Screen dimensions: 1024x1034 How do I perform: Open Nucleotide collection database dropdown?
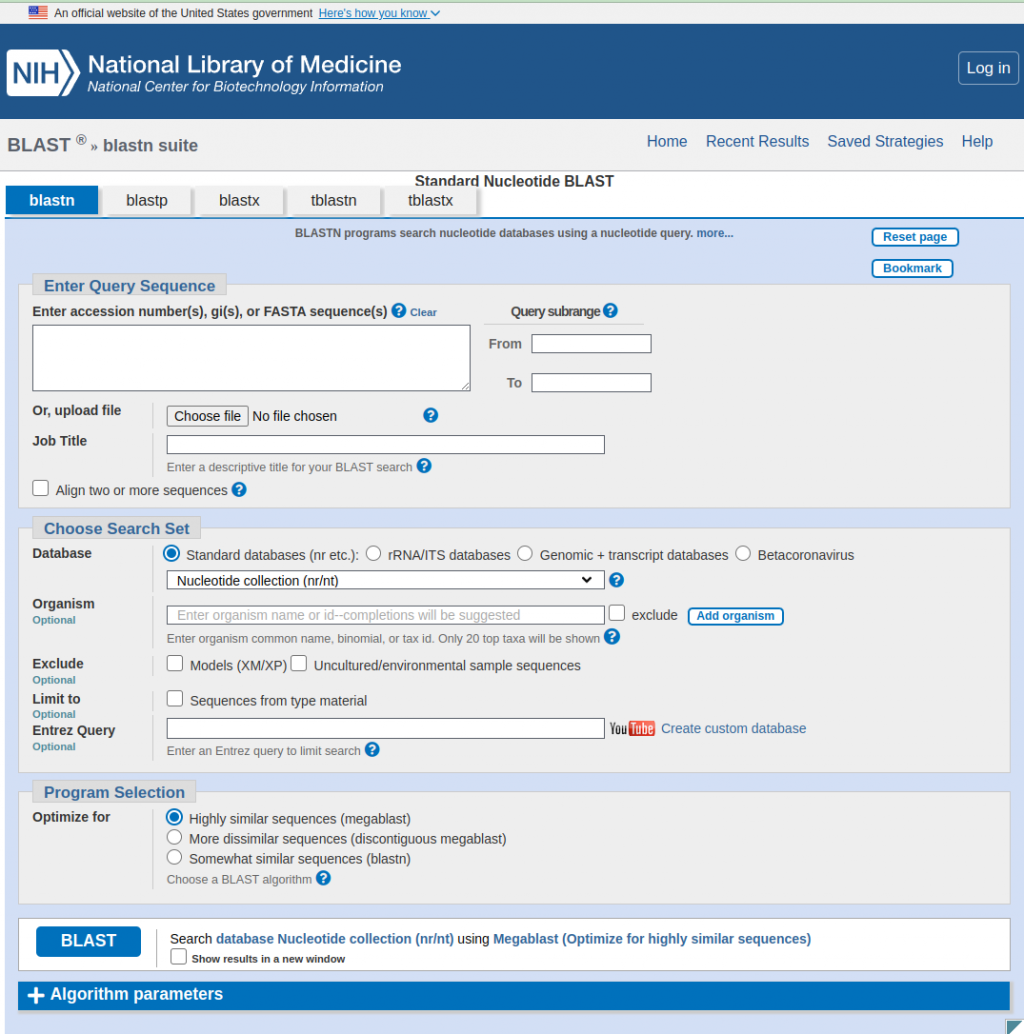[386, 580]
